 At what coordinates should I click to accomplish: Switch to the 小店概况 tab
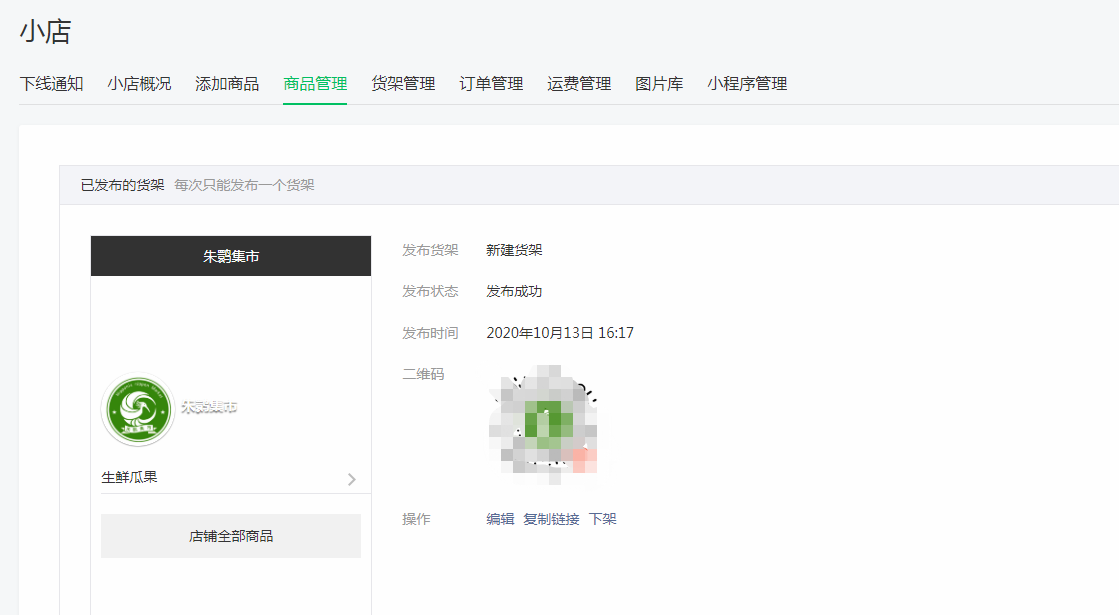point(139,84)
